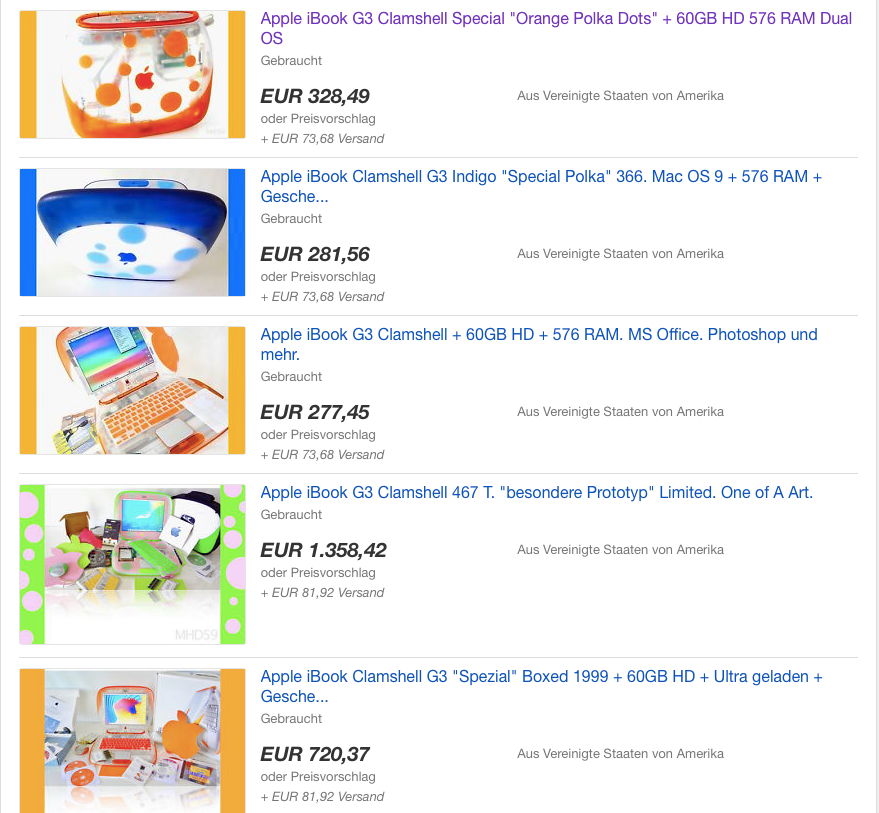This screenshot has height=813, width=879.
Task: Select the EUR 277,45 price
Action: 315,412
